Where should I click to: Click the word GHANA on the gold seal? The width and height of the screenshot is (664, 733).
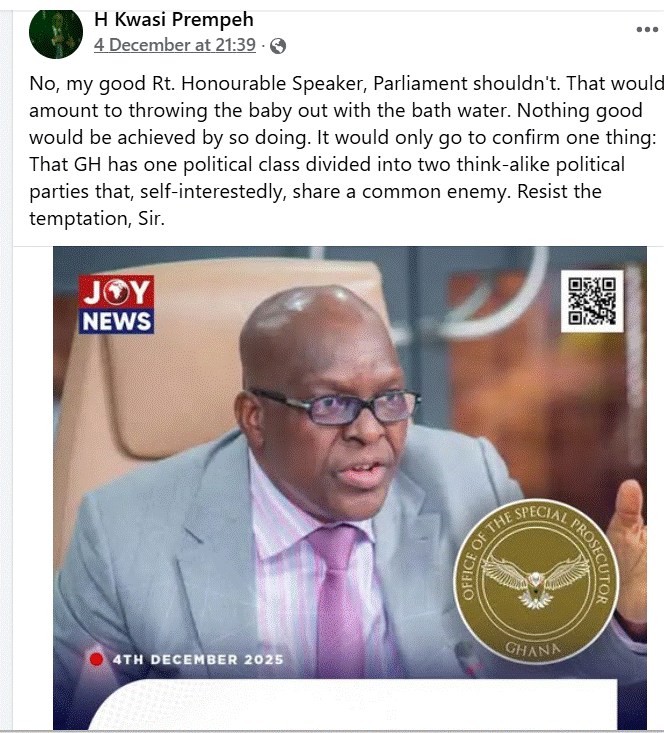coord(533,648)
